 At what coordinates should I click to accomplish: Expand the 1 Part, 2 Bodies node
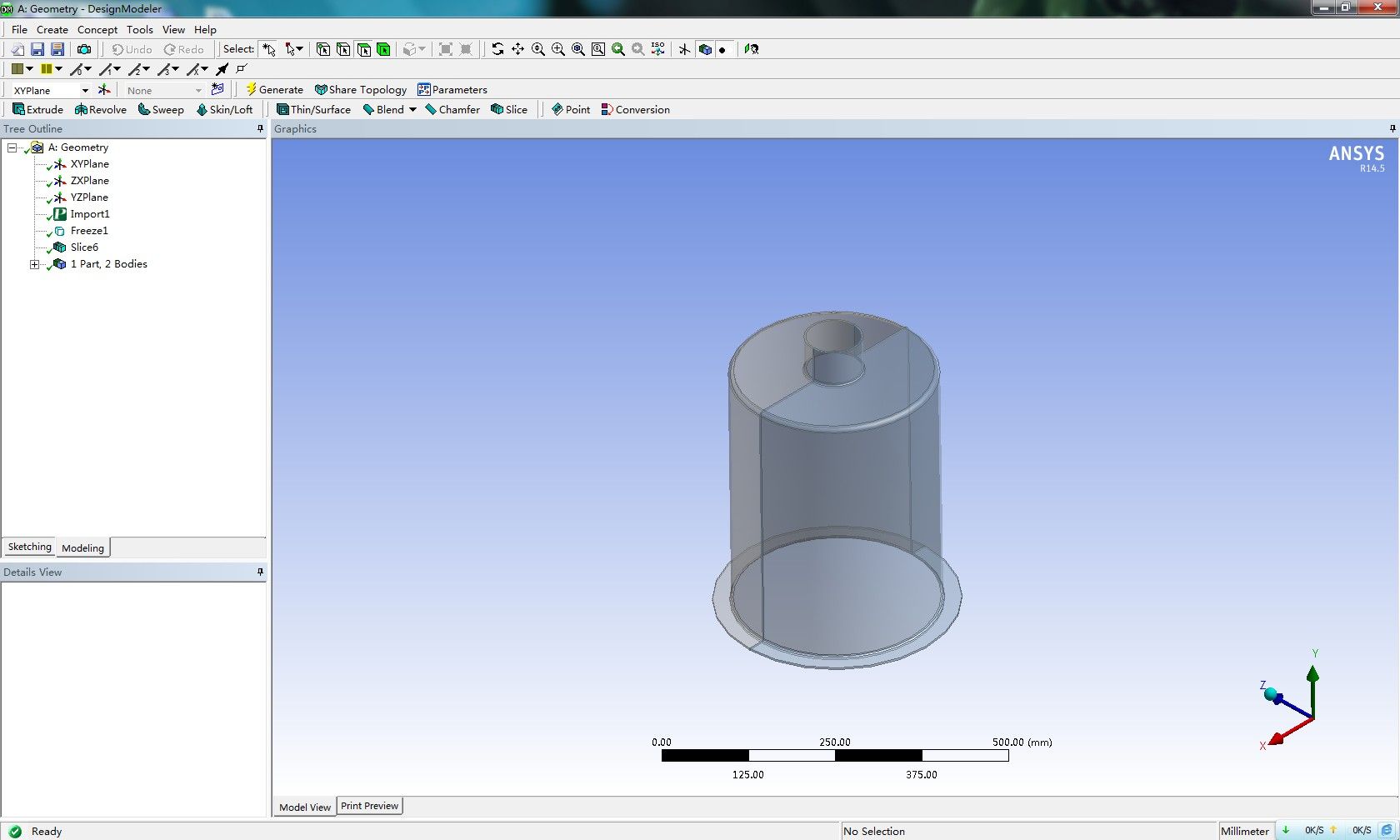point(34,264)
